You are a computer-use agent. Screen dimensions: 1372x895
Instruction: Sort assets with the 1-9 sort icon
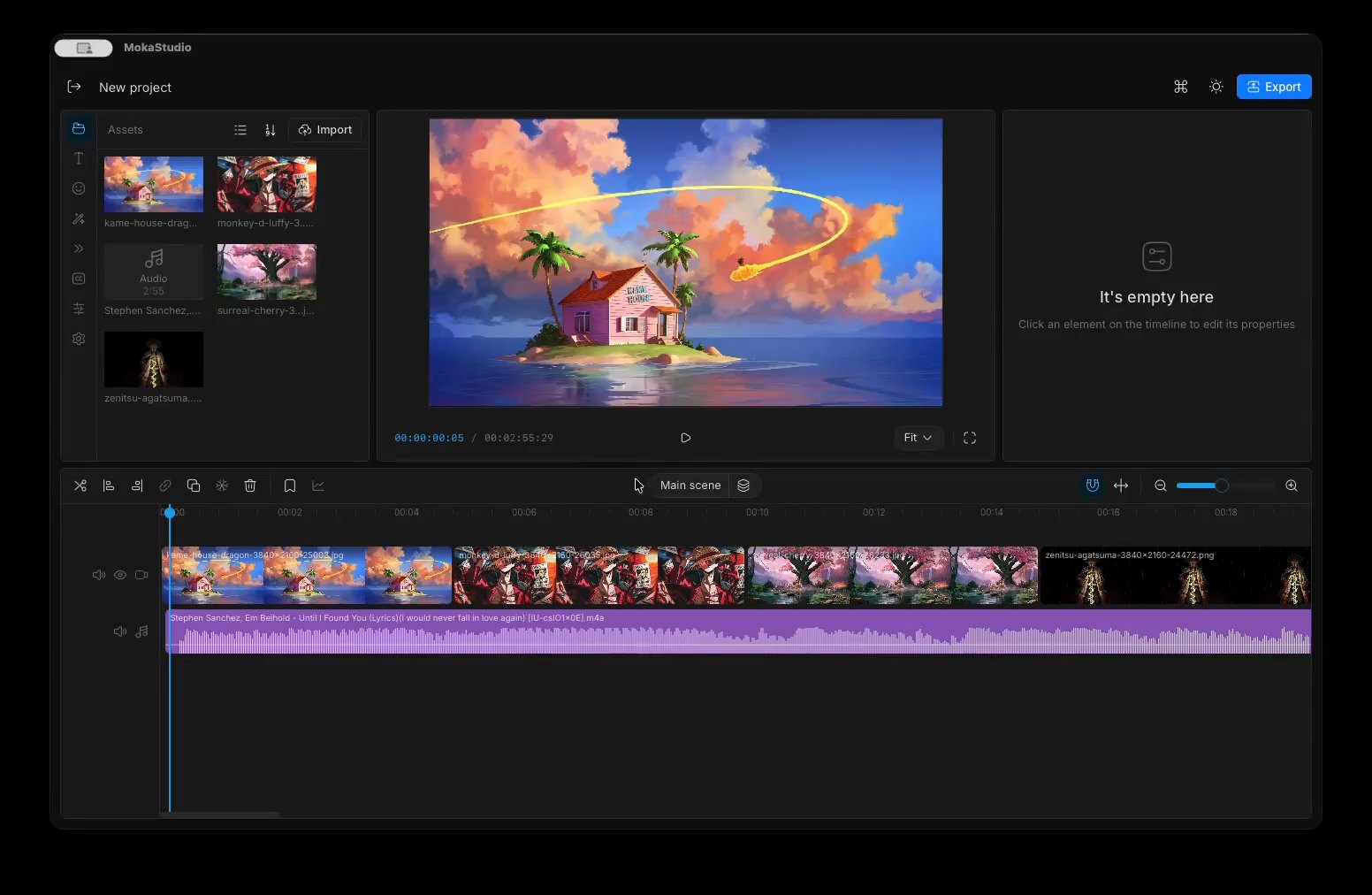[x=271, y=130]
